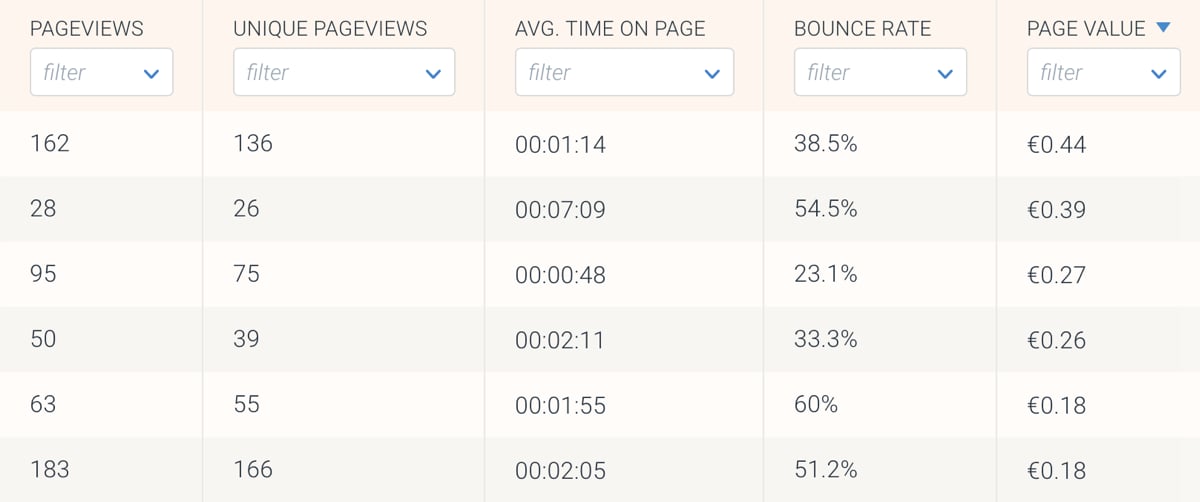Focus the Unique Pageviews filter text field
1200x502 pixels.
tap(344, 73)
